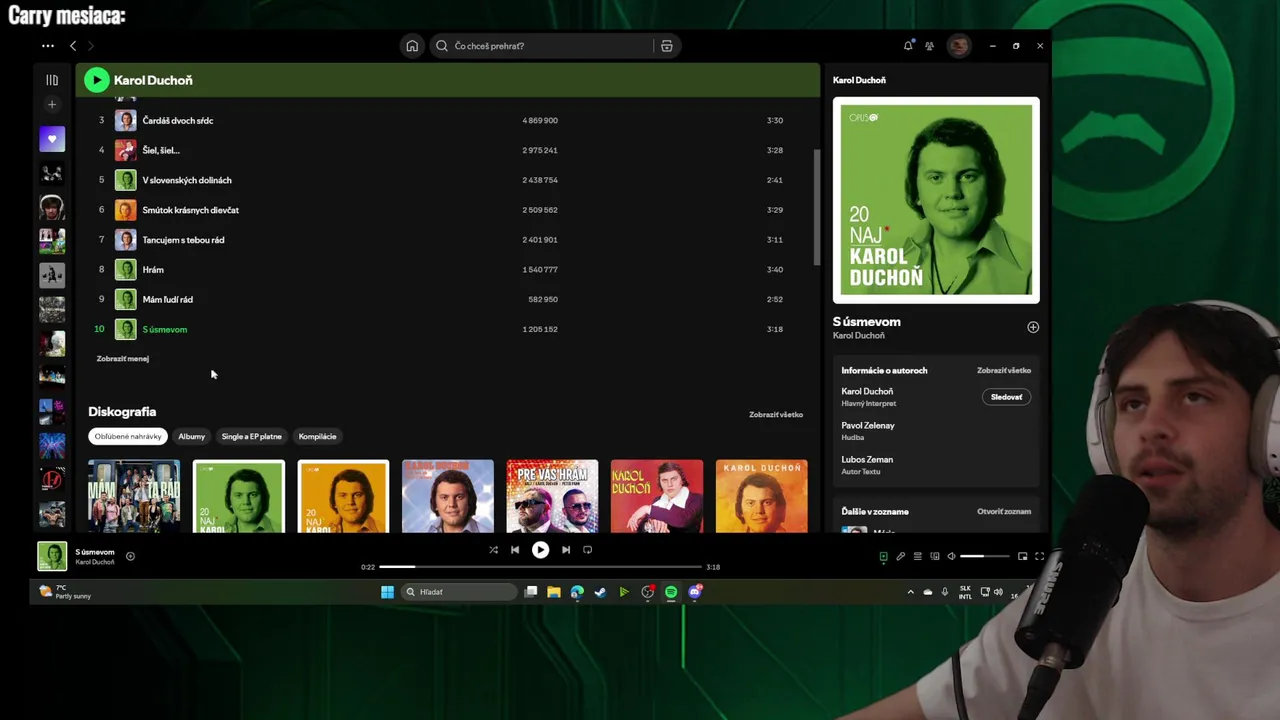This screenshot has height=720, width=1280.
Task: Open Liked Songs in sidebar
Action: tap(52, 139)
